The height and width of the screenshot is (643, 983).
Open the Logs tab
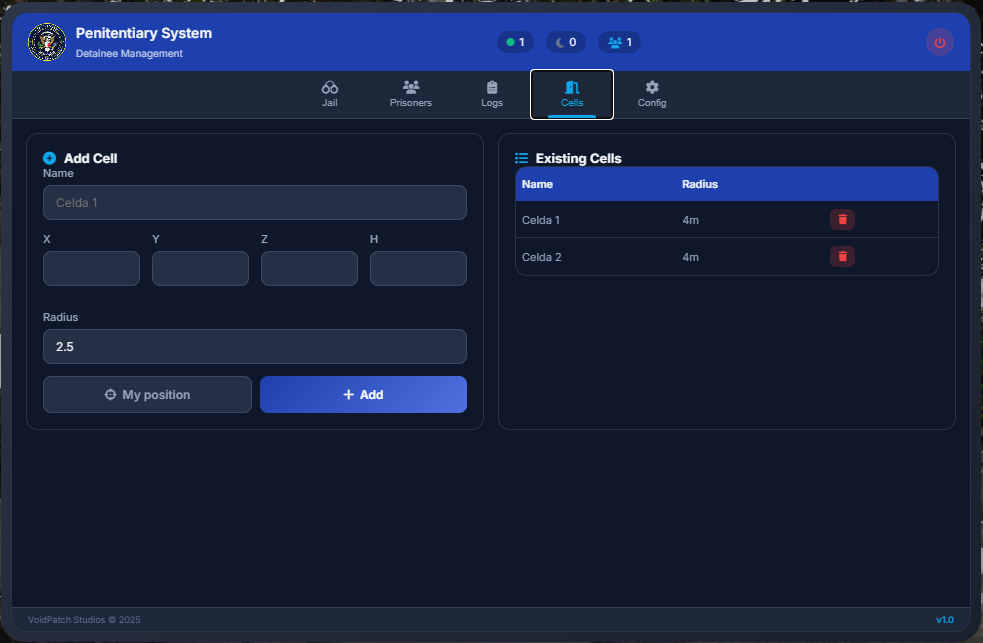[x=492, y=94]
